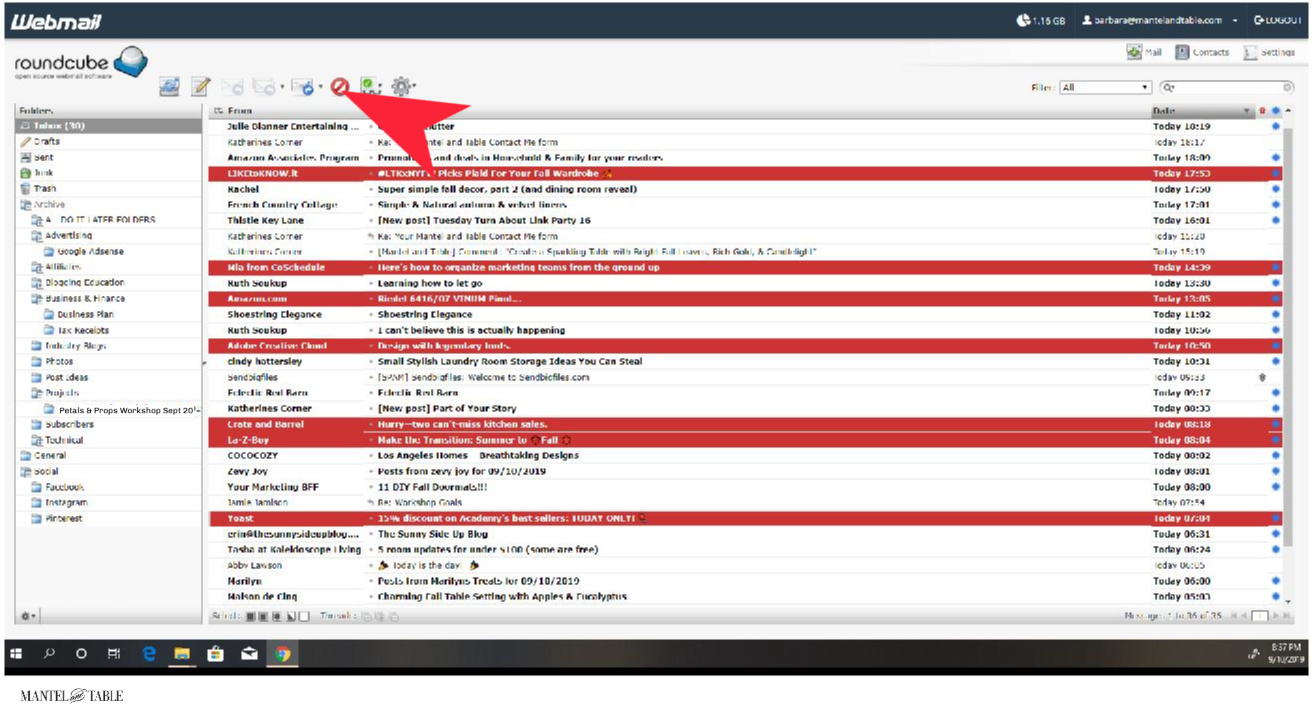Click the flag column header icon
1314x704 pixels.
click(x=1262, y=111)
